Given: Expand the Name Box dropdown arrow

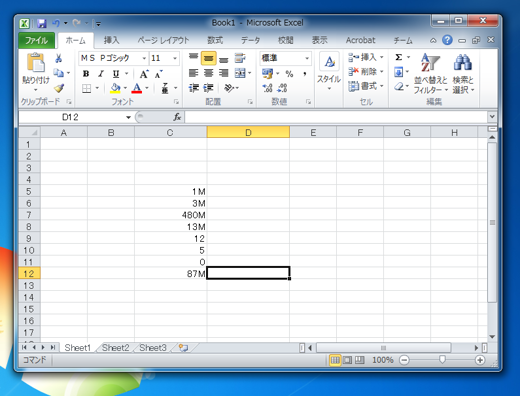Looking at the screenshot, I should click(x=128, y=117).
